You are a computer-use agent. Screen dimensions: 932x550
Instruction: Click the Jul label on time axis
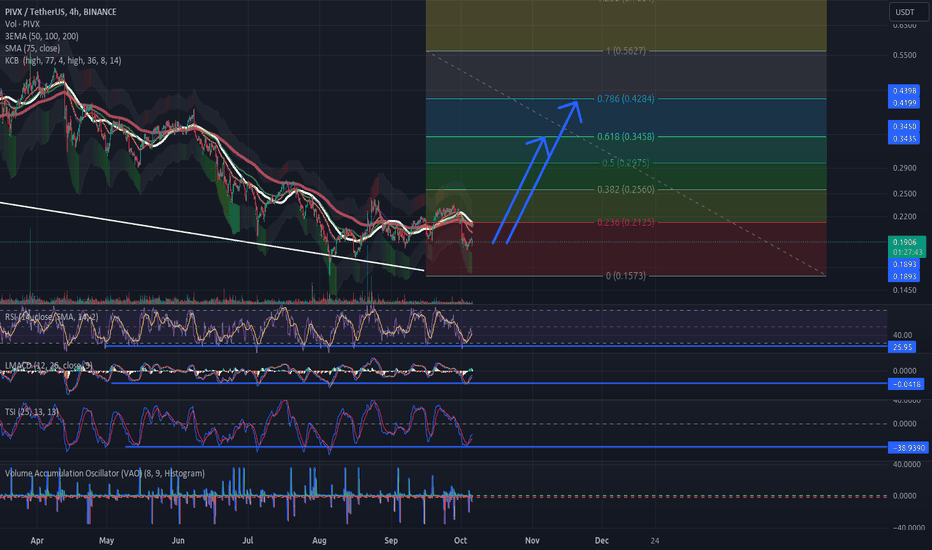(248, 540)
